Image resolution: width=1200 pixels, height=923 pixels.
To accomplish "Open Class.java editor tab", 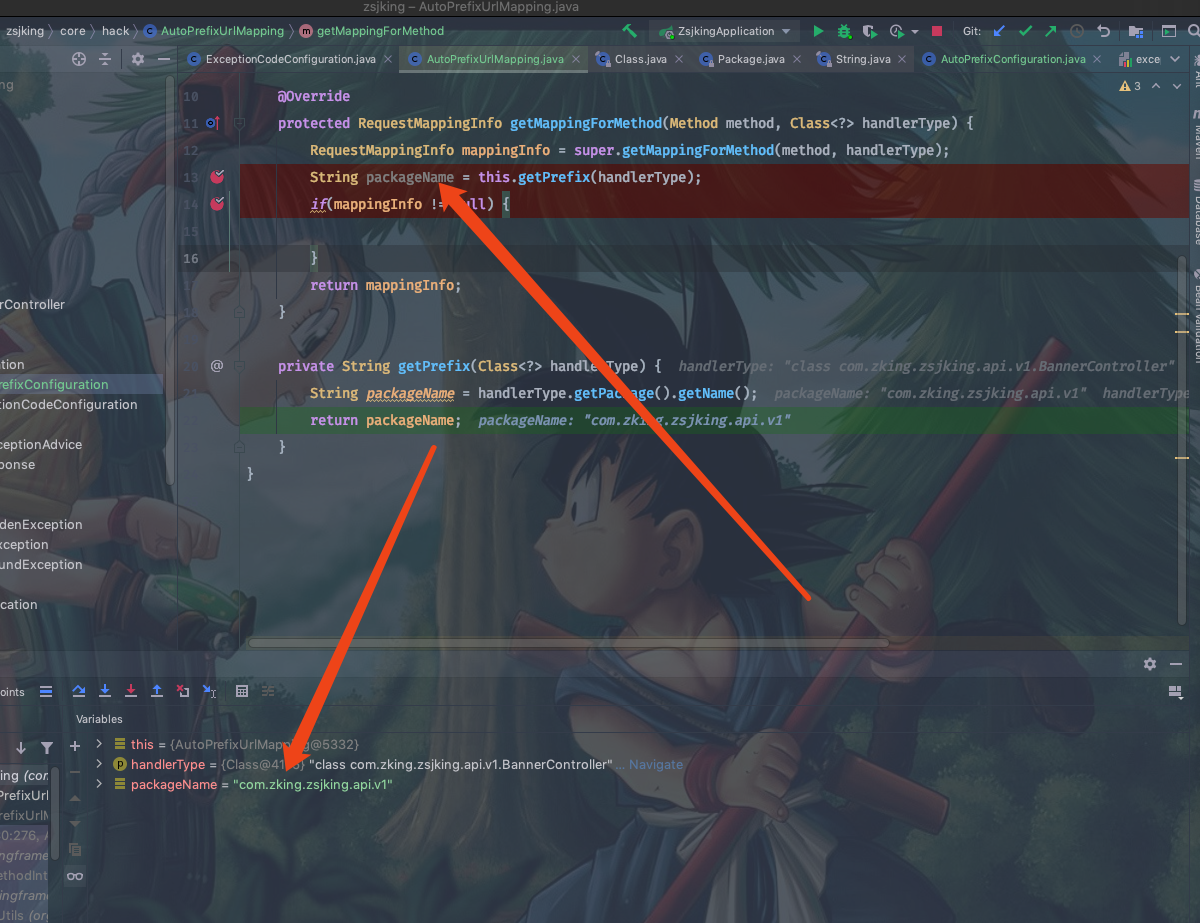I will (641, 59).
